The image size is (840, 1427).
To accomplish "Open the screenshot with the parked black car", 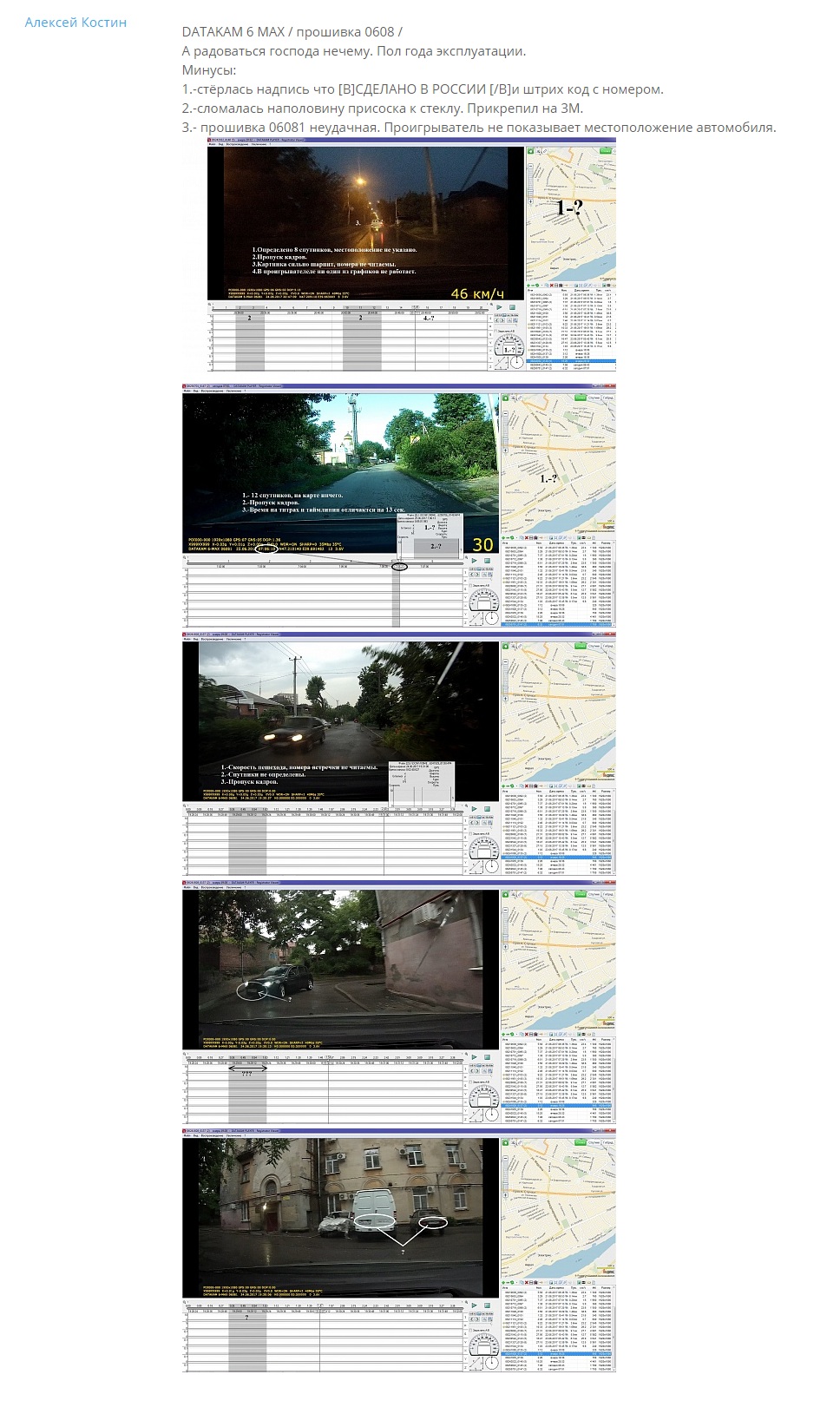I will pos(399,1002).
